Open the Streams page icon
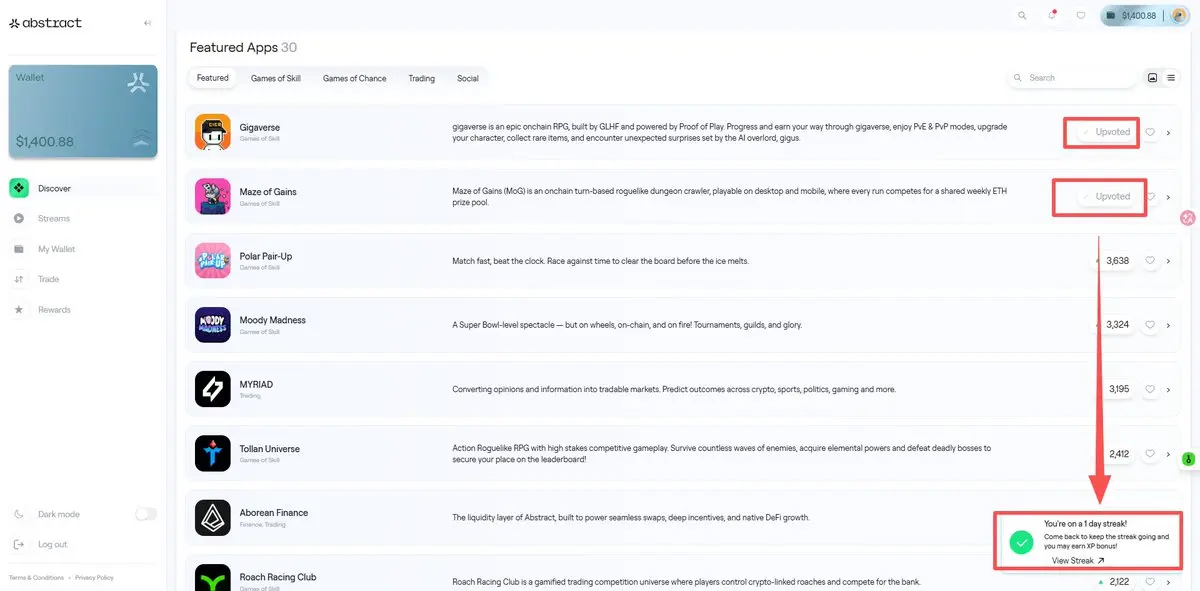 pyautogui.click(x=19, y=218)
